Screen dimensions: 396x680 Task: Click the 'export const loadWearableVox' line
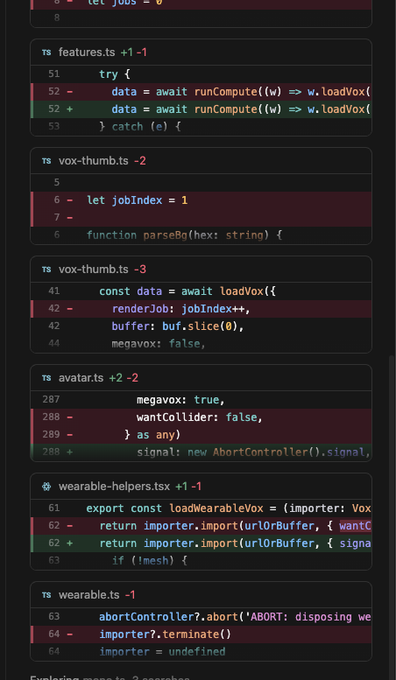(x=201, y=508)
